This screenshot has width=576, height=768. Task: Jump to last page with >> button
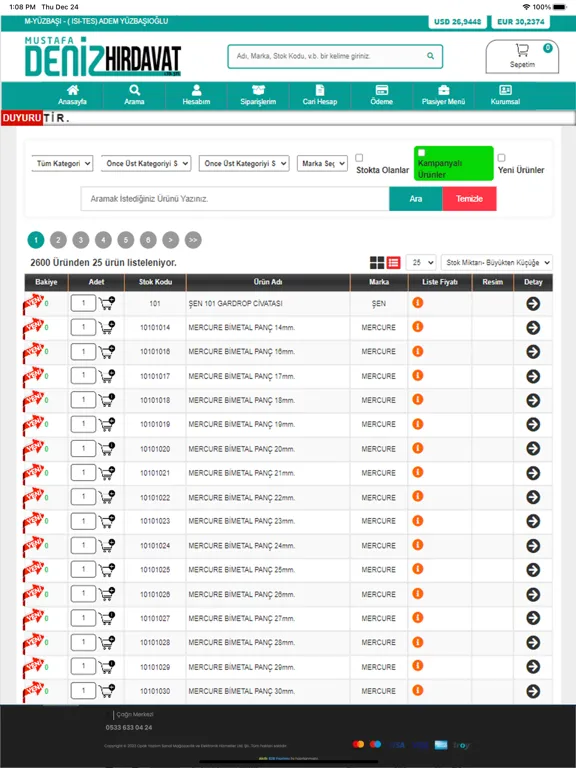pos(193,240)
